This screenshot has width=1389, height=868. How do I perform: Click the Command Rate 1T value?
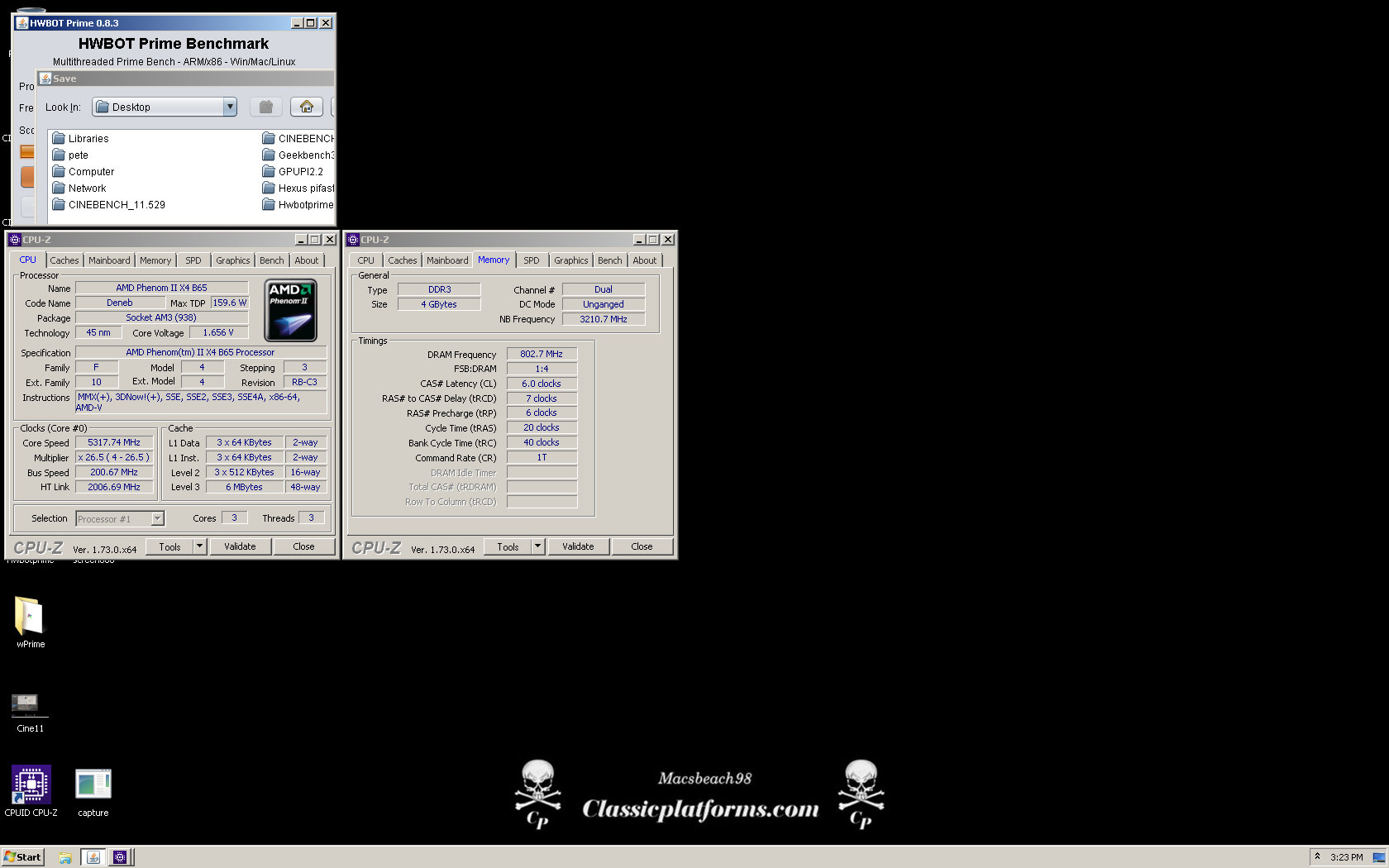542,458
